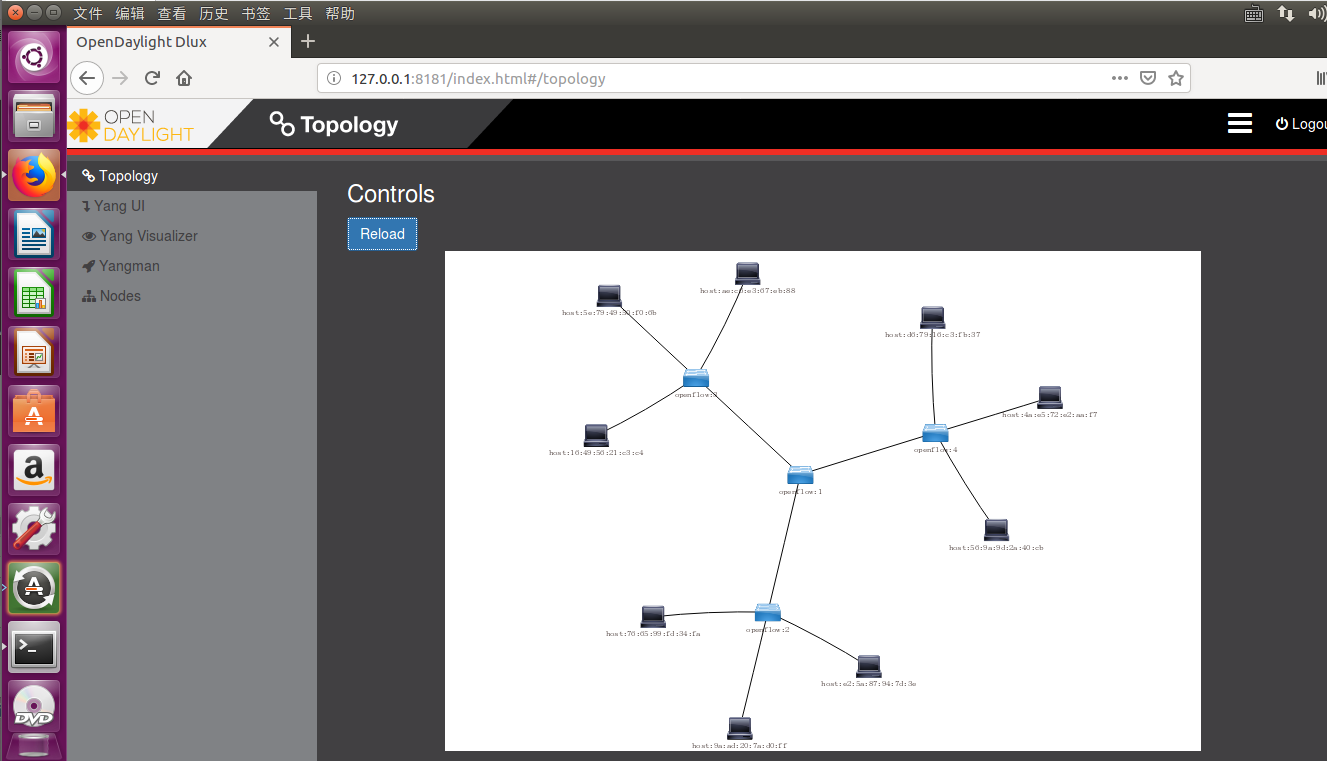The height and width of the screenshot is (761, 1327).
Task: Select host icon ending in aa:f7
Action: point(1049,397)
